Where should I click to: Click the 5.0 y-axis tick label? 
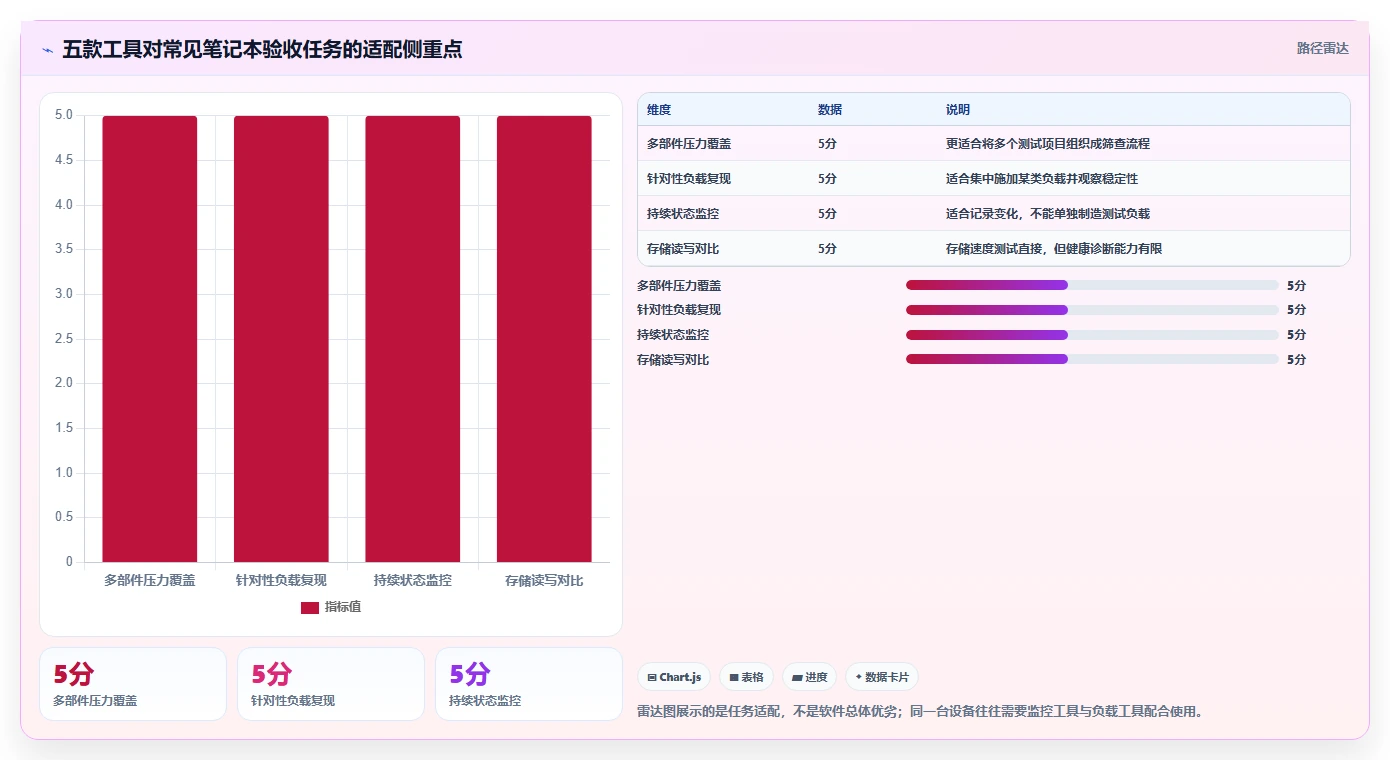64,115
